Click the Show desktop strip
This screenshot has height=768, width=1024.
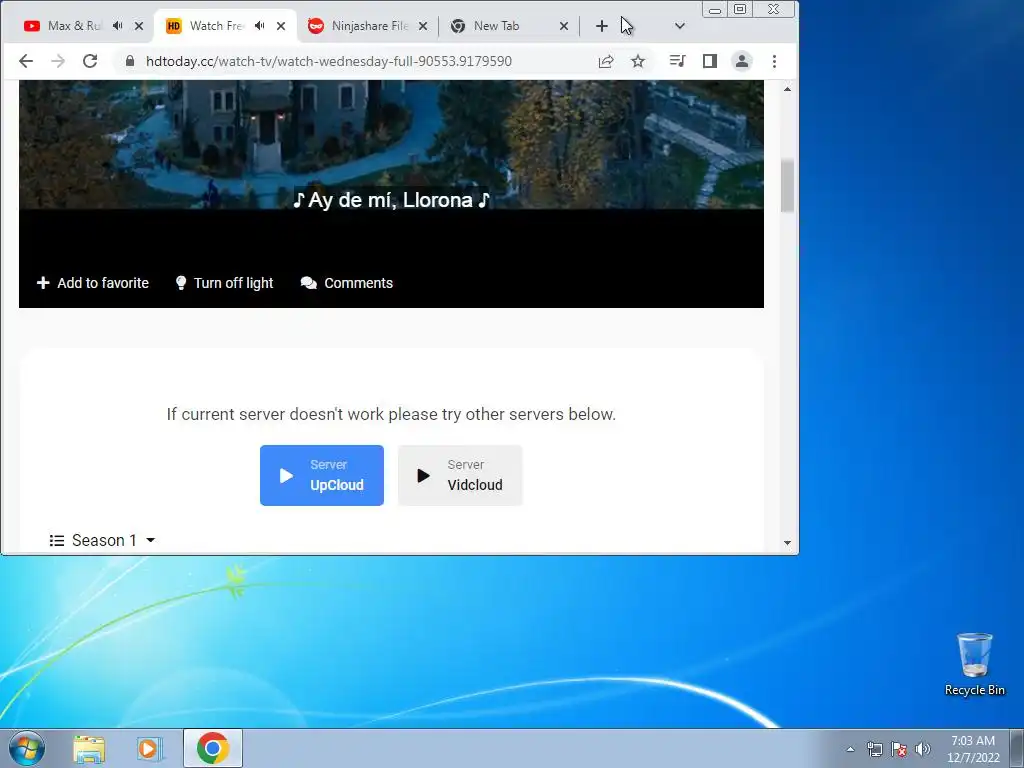click(1017, 748)
